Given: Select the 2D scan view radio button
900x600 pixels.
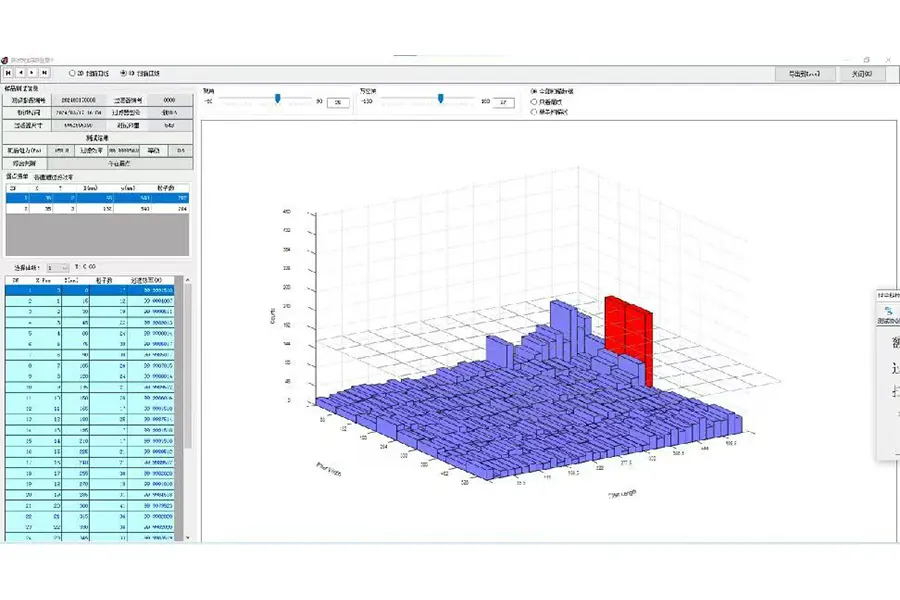Looking at the screenshot, I should pyautogui.click(x=72, y=73).
